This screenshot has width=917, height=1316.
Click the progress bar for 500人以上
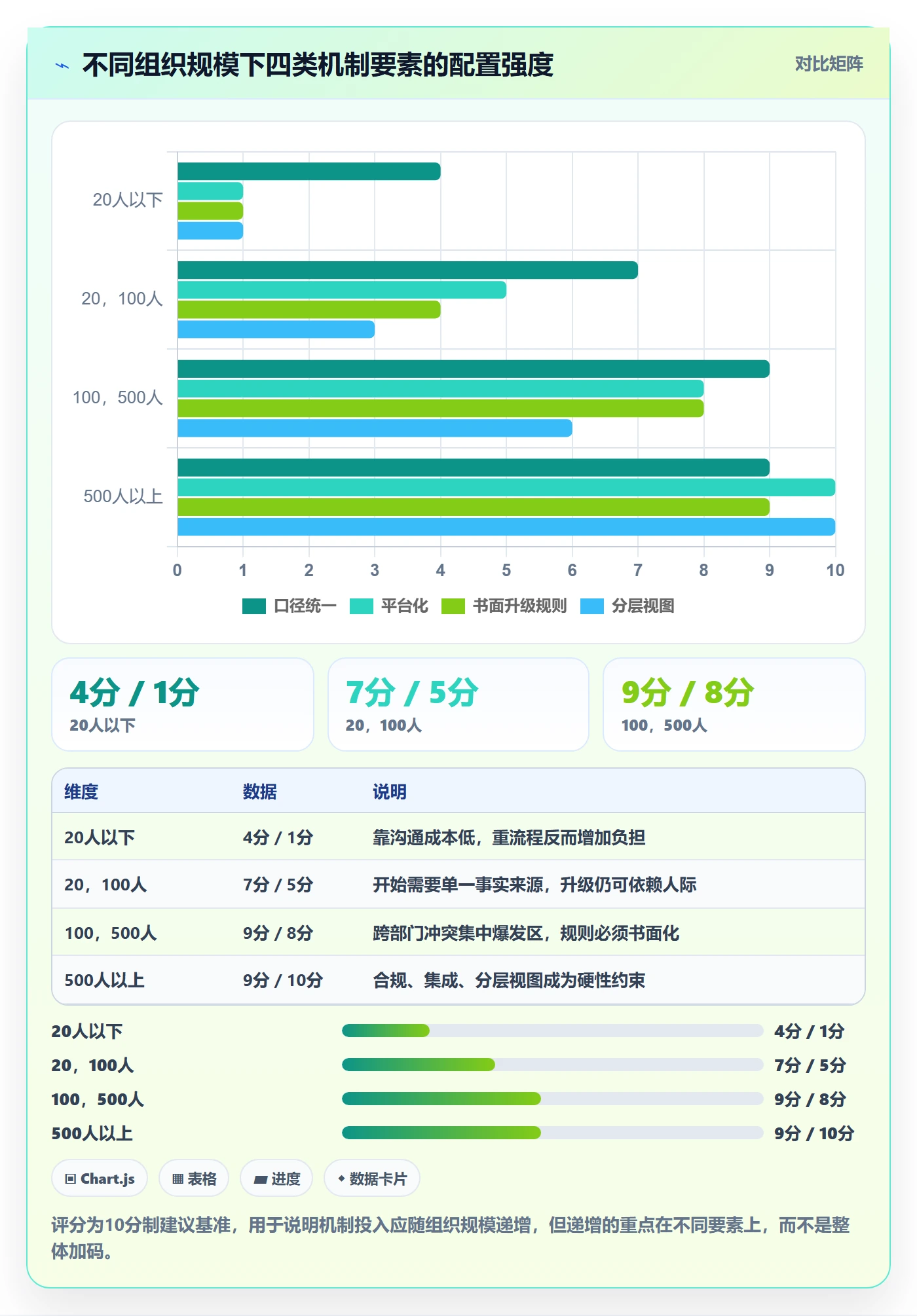click(x=552, y=1133)
